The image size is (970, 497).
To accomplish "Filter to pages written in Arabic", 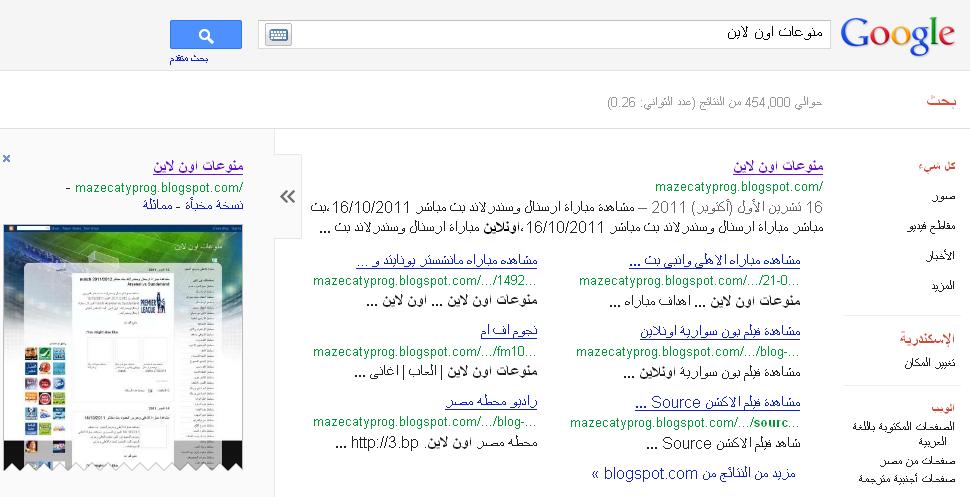I will (x=903, y=433).
